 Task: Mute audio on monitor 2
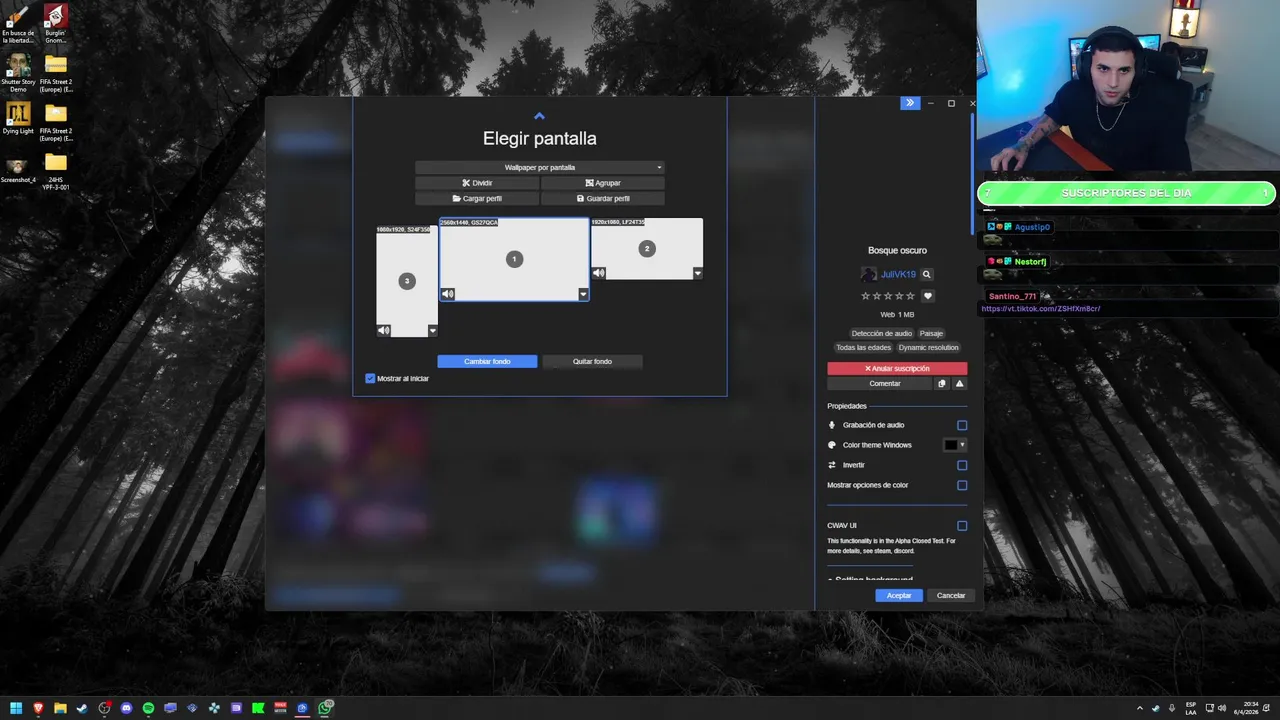tap(599, 273)
